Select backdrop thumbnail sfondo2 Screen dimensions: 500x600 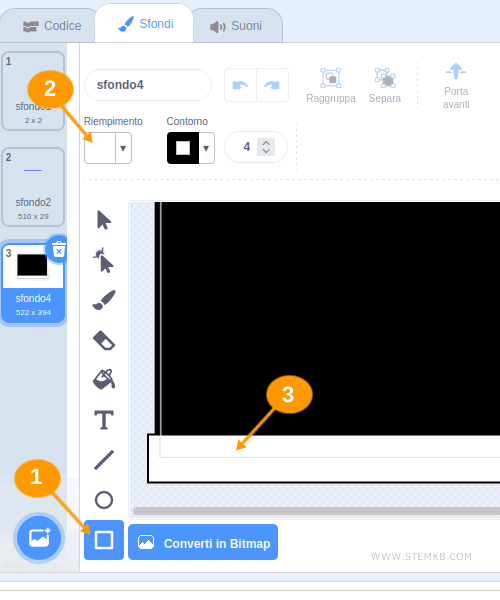(x=33, y=187)
